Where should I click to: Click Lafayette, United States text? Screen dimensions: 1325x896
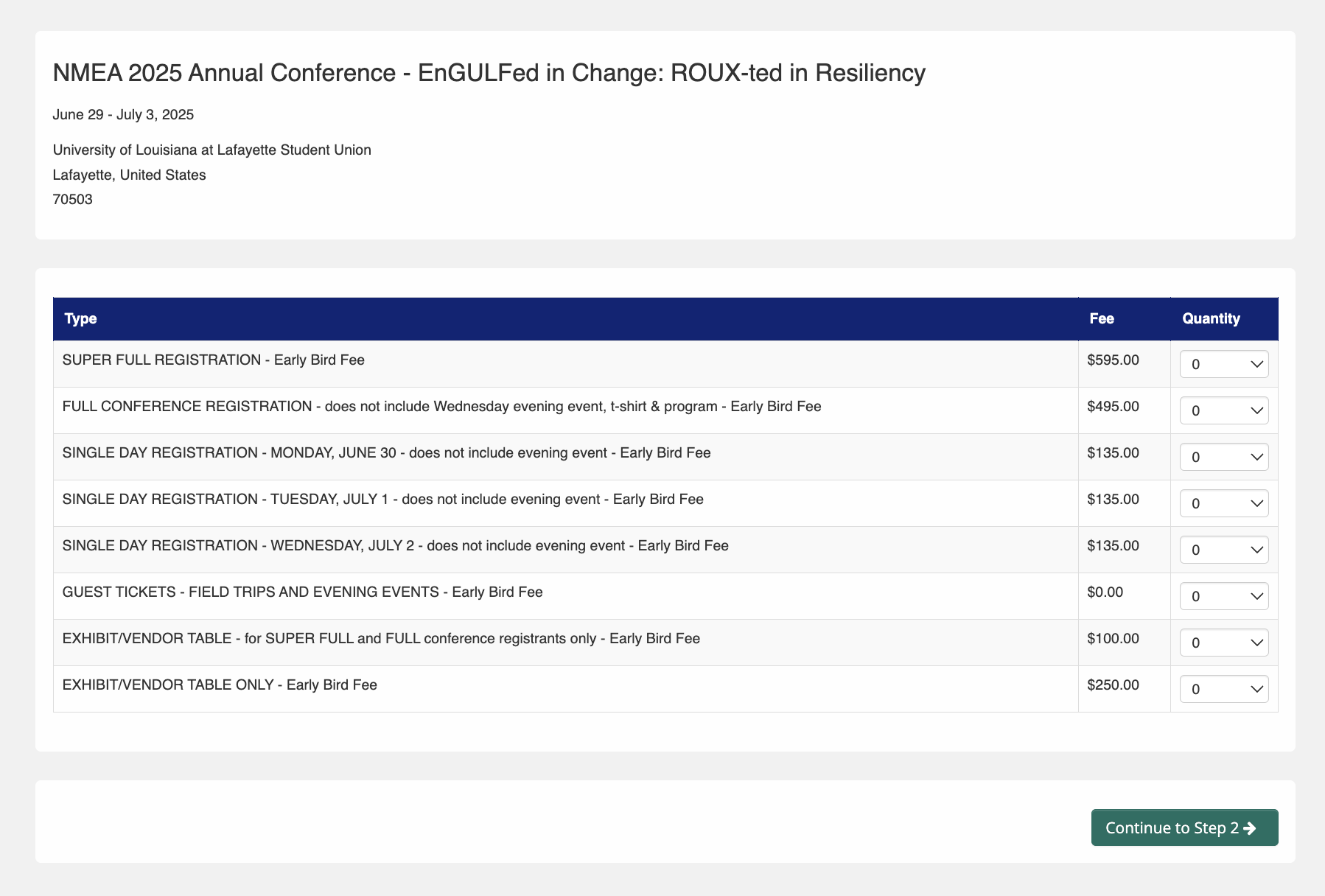click(x=130, y=175)
